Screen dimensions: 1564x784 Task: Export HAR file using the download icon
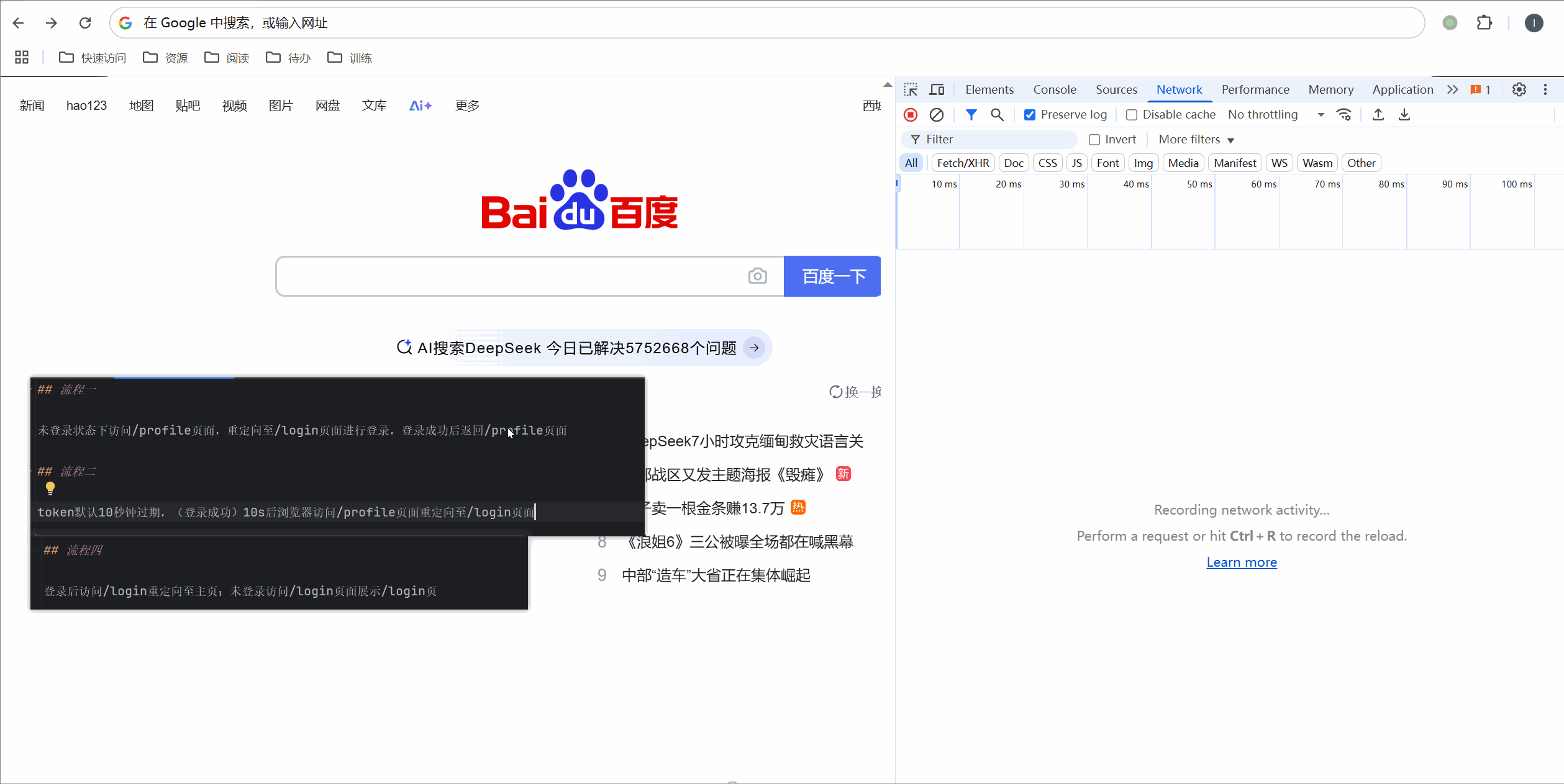coord(1404,115)
